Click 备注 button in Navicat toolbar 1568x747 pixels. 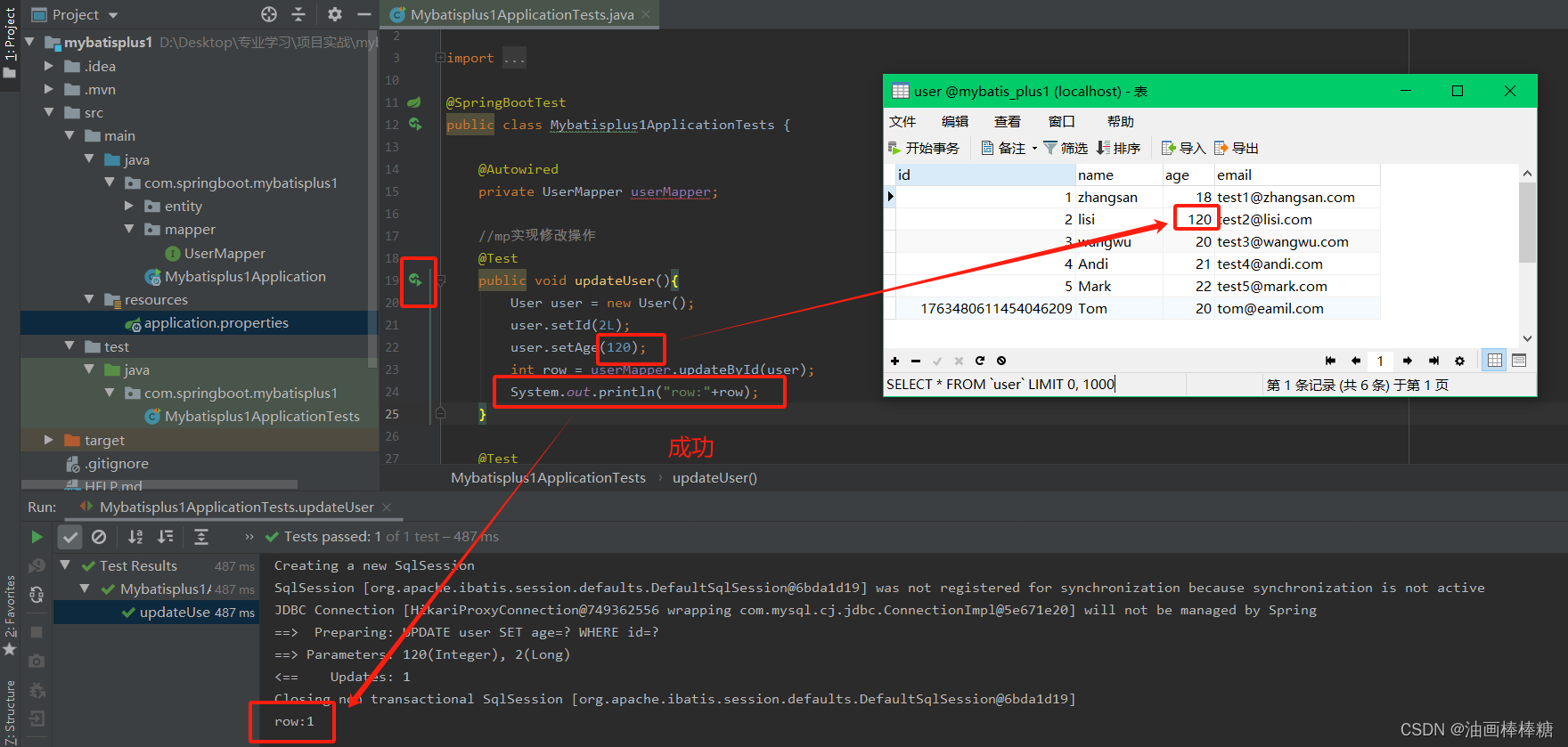(1003, 149)
